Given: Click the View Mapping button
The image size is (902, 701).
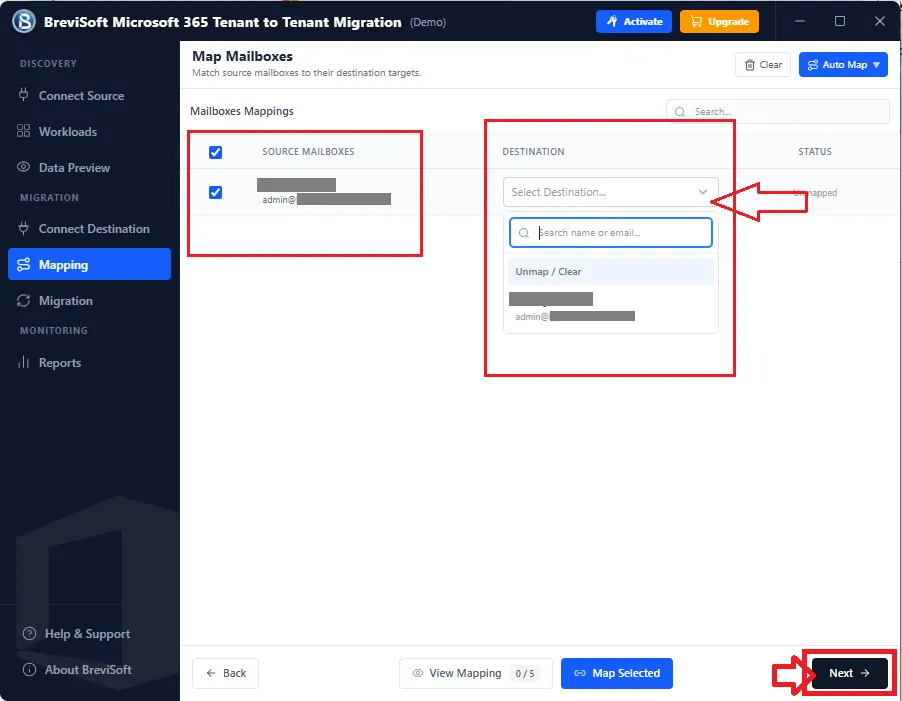Looking at the screenshot, I should click(476, 673).
